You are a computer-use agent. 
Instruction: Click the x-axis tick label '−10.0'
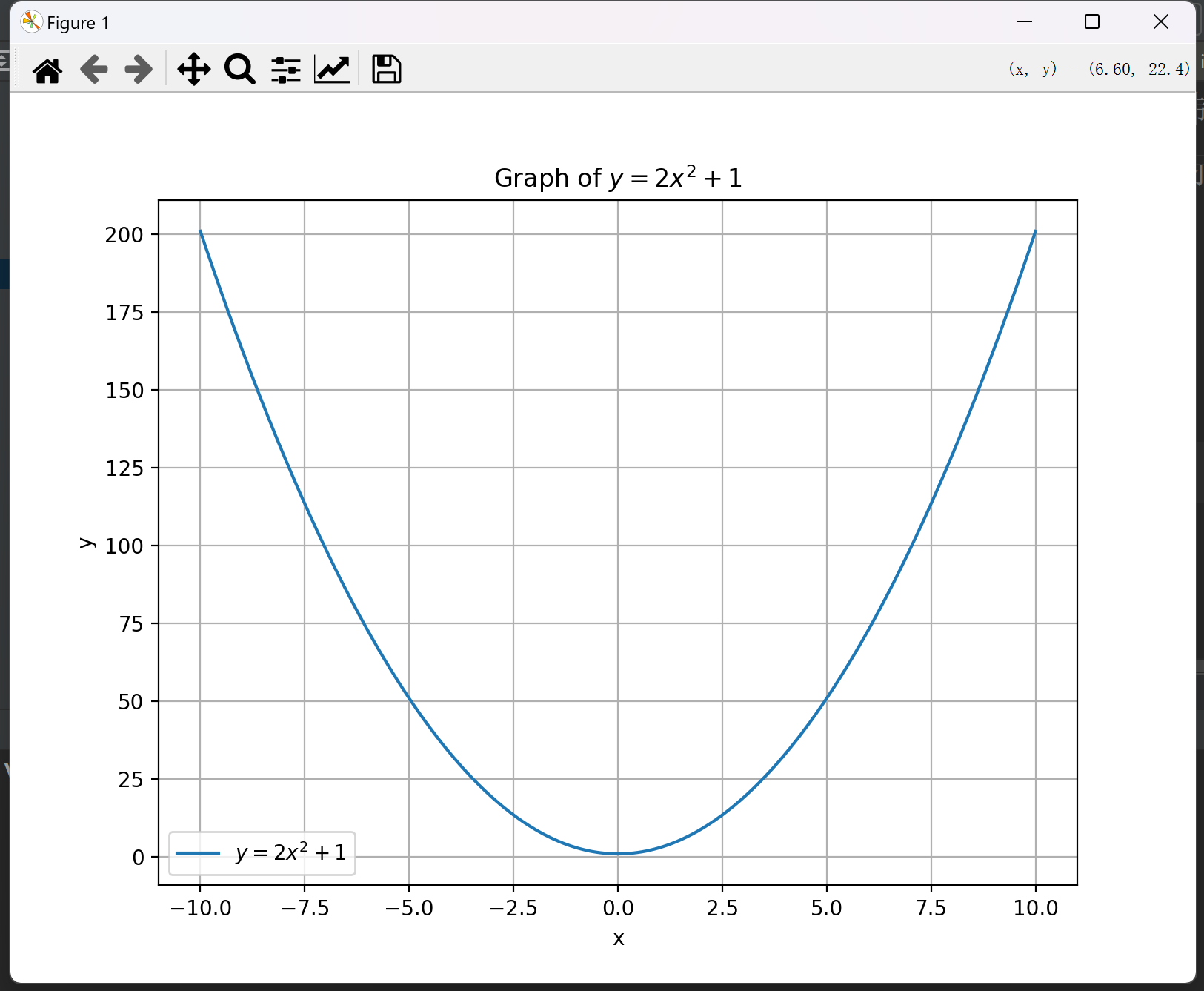point(201,908)
